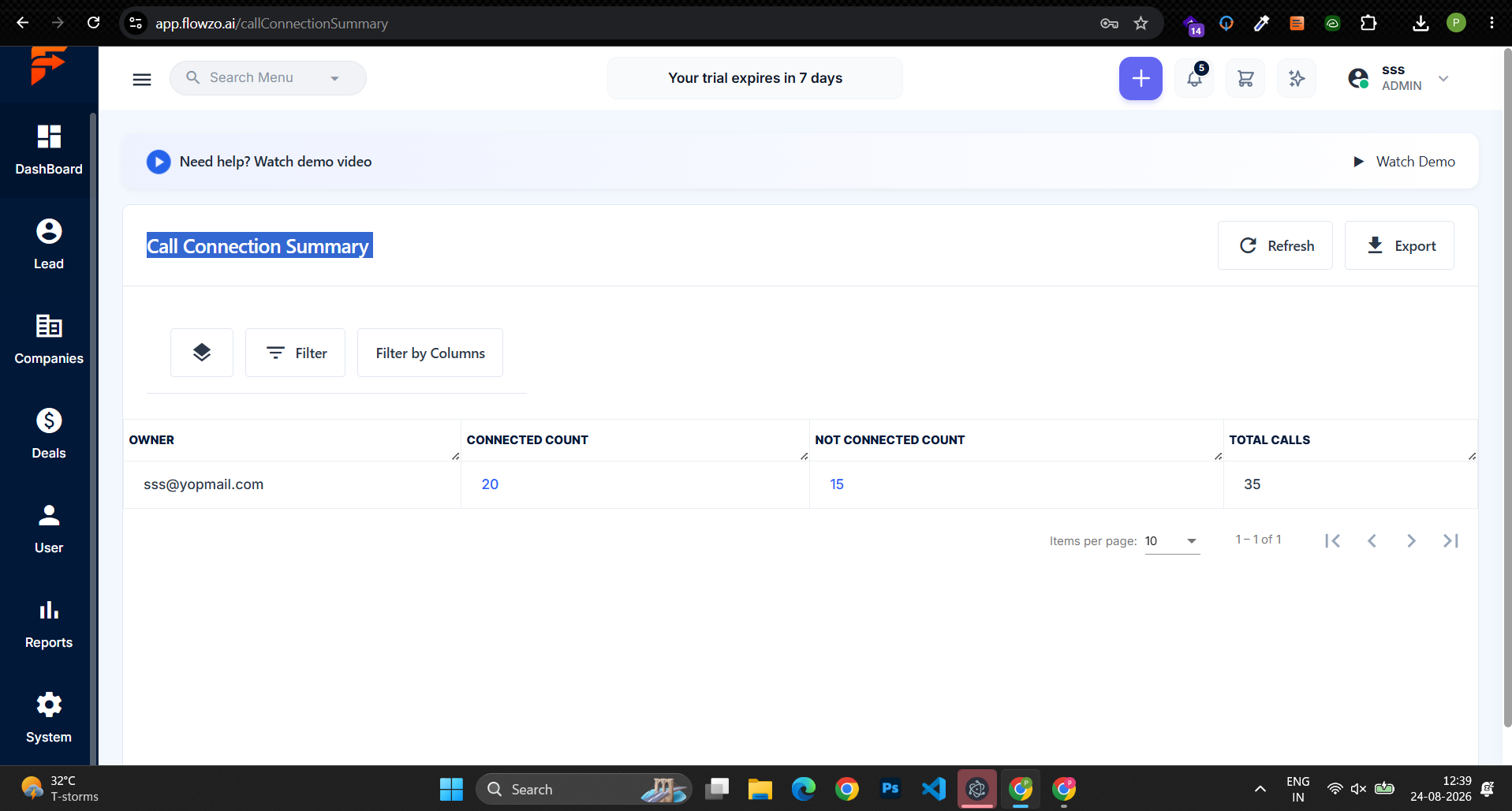Open the Windows Start button
Image resolution: width=1512 pixels, height=811 pixels.
451,789
